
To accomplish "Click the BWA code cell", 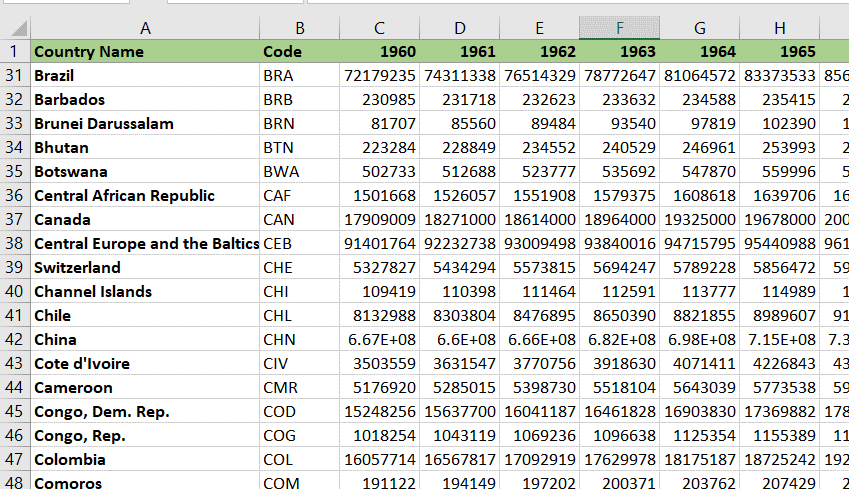I will point(299,172).
